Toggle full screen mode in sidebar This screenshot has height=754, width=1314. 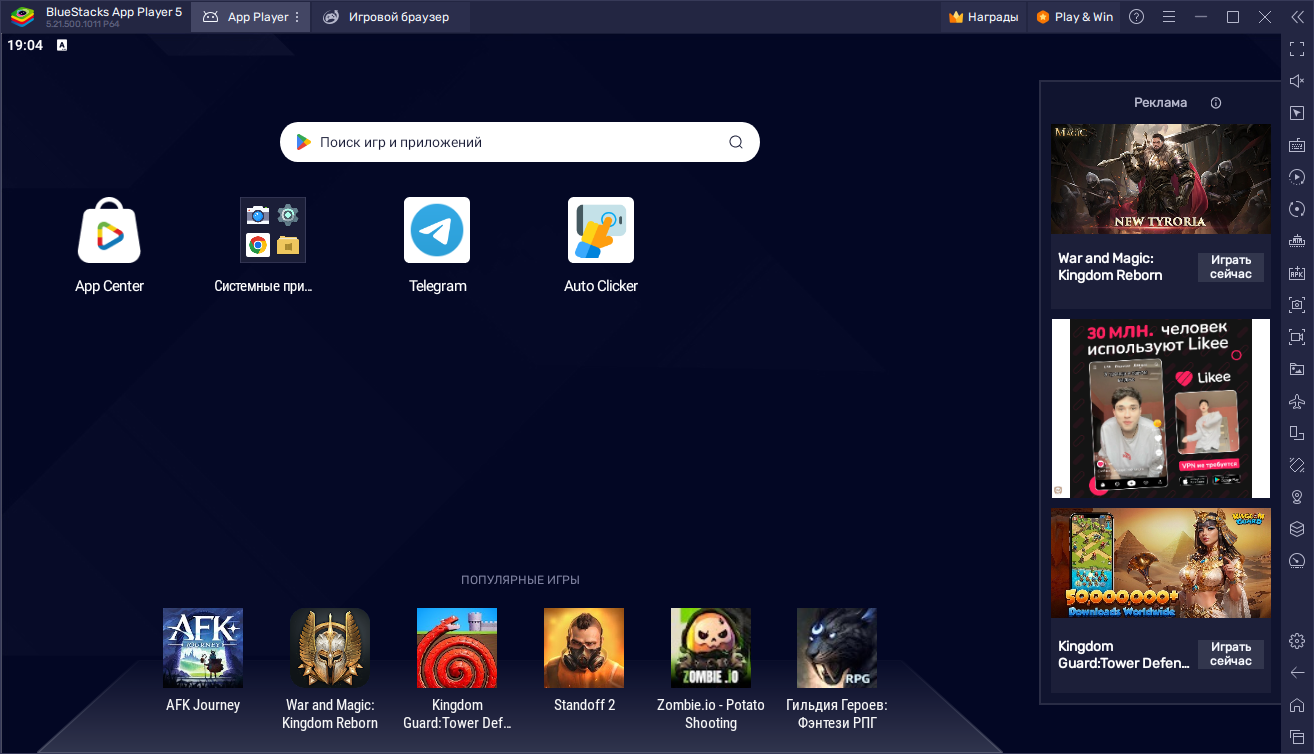click(x=1297, y=49)
